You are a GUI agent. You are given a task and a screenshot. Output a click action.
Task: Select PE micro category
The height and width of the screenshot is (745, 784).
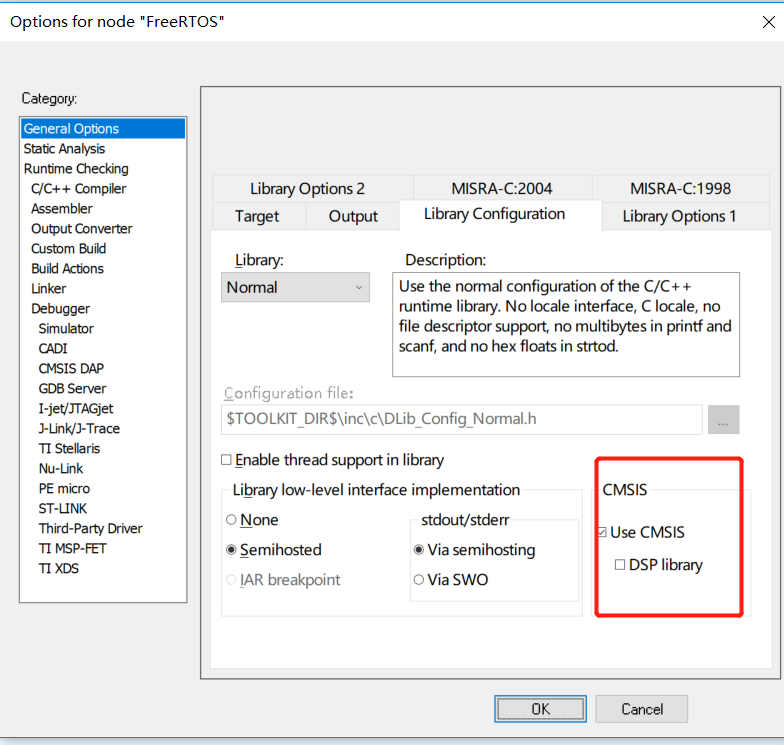[x=64, y=488]
